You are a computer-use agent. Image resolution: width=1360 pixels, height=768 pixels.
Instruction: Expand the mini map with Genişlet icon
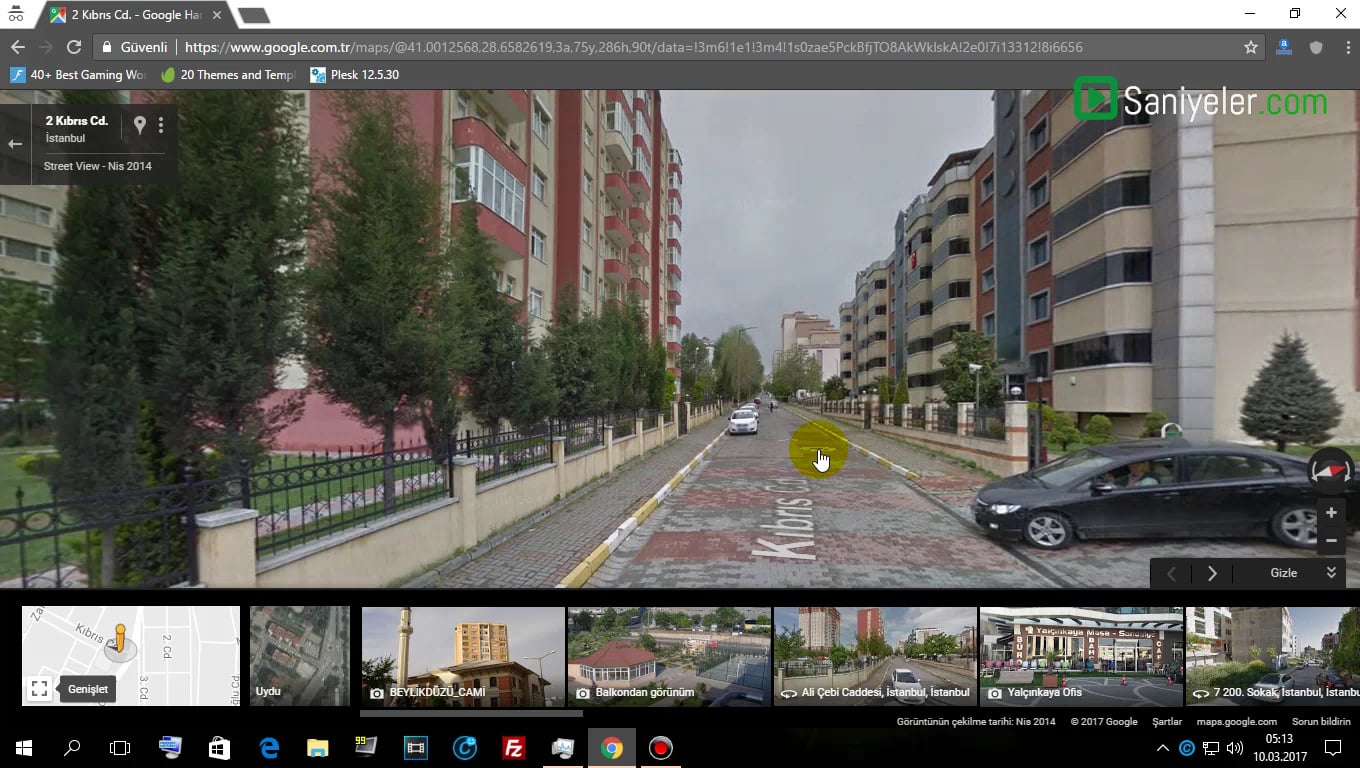click(39, 689)
